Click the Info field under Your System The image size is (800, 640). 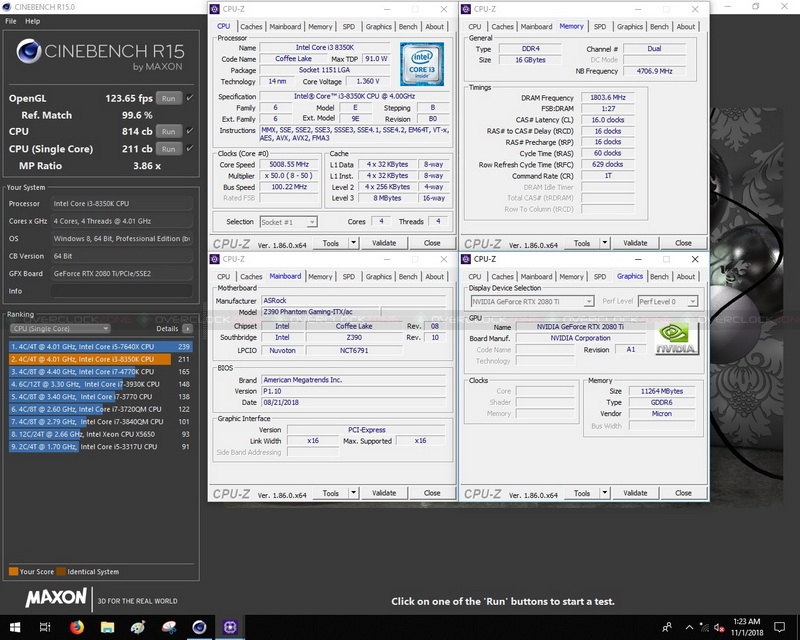coord(120,291)
